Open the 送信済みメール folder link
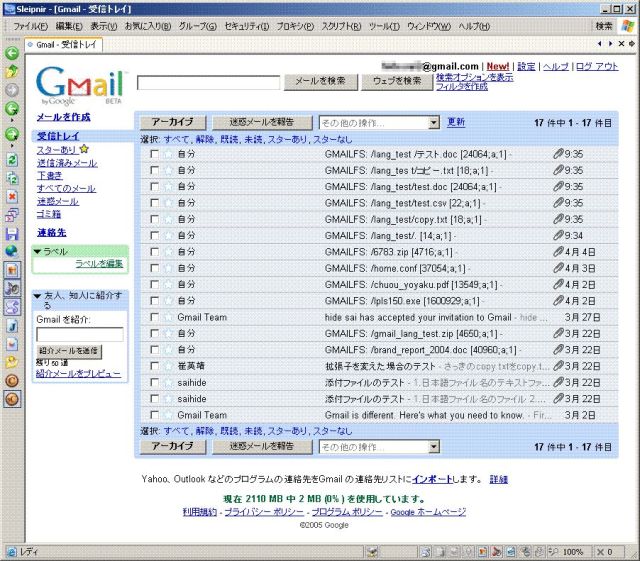 point(67,162)
